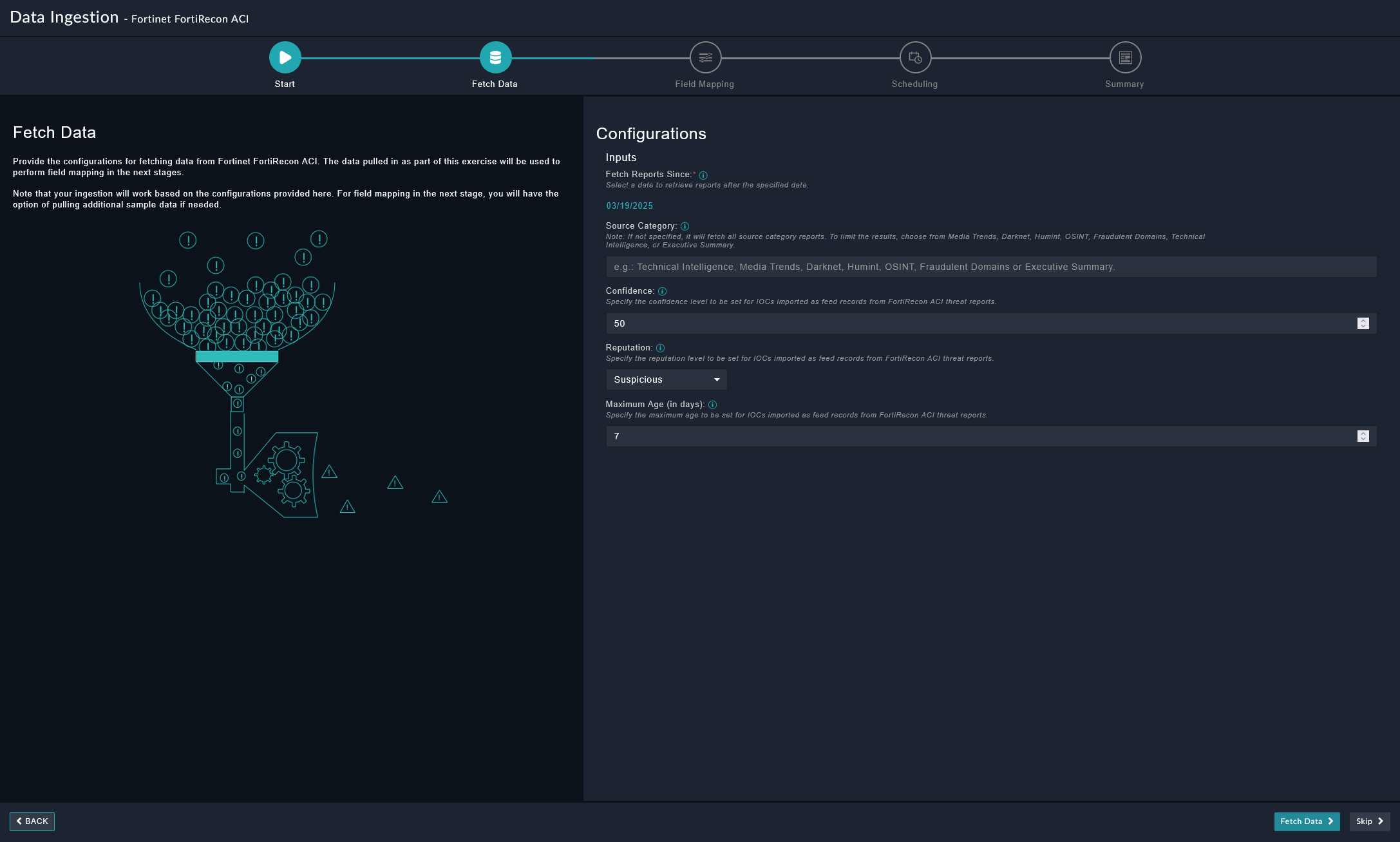Open the 03/19/2025 date picker link

(x=629, y=206)
